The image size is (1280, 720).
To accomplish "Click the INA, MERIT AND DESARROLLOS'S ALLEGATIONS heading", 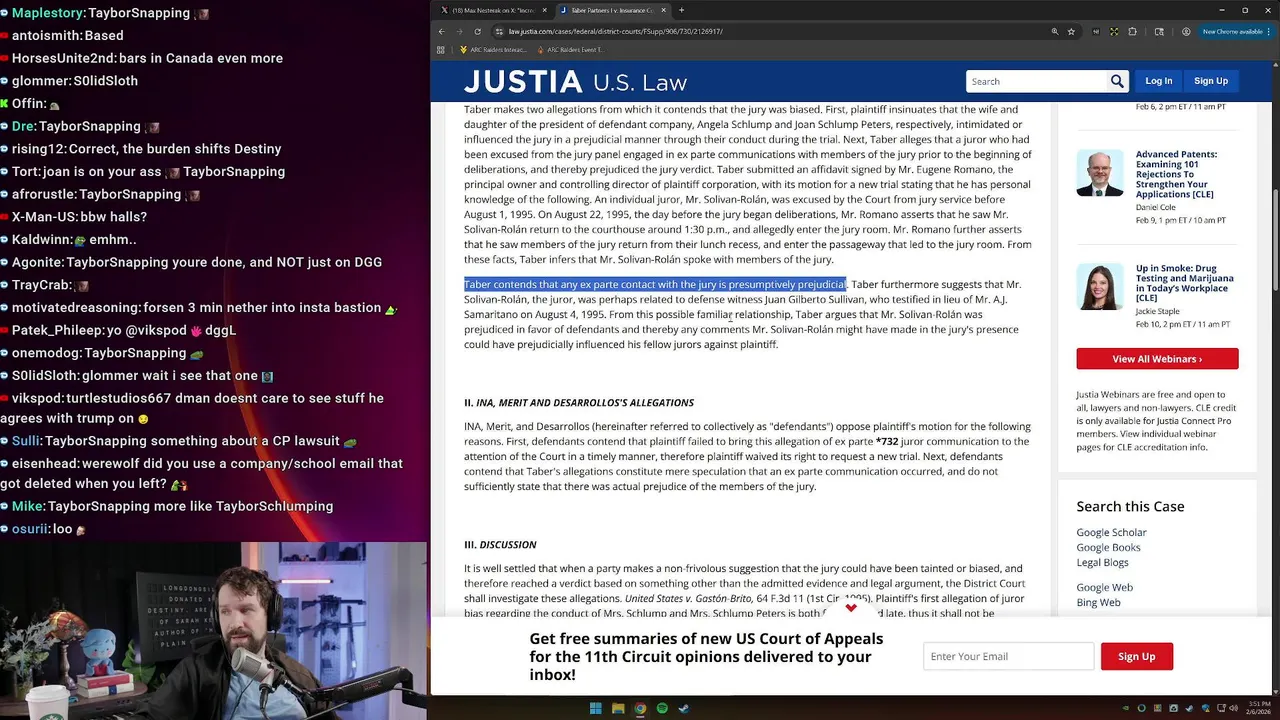I will click(579, 402).
